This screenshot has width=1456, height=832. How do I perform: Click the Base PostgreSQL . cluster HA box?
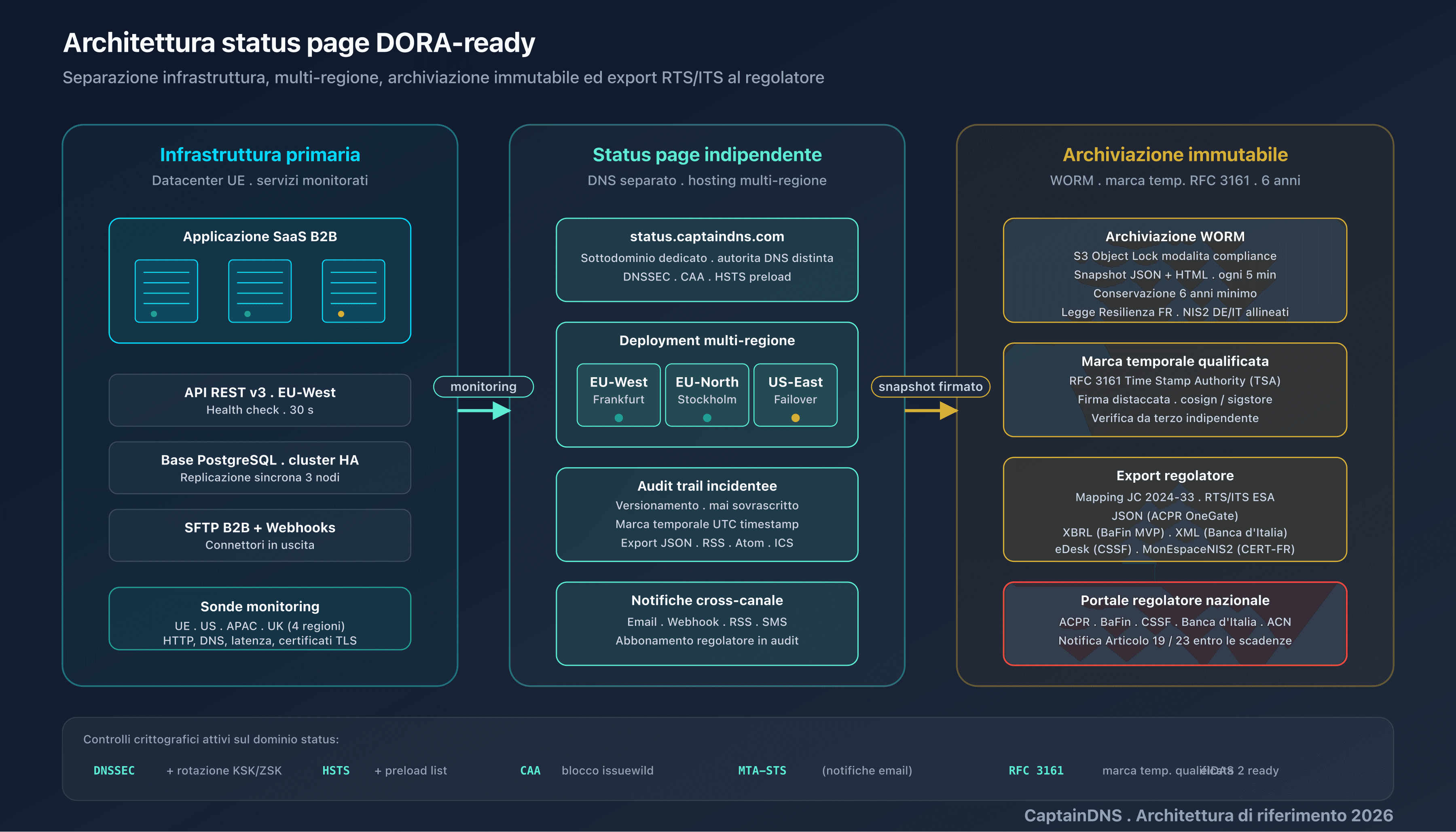click(x=260, y=467)
